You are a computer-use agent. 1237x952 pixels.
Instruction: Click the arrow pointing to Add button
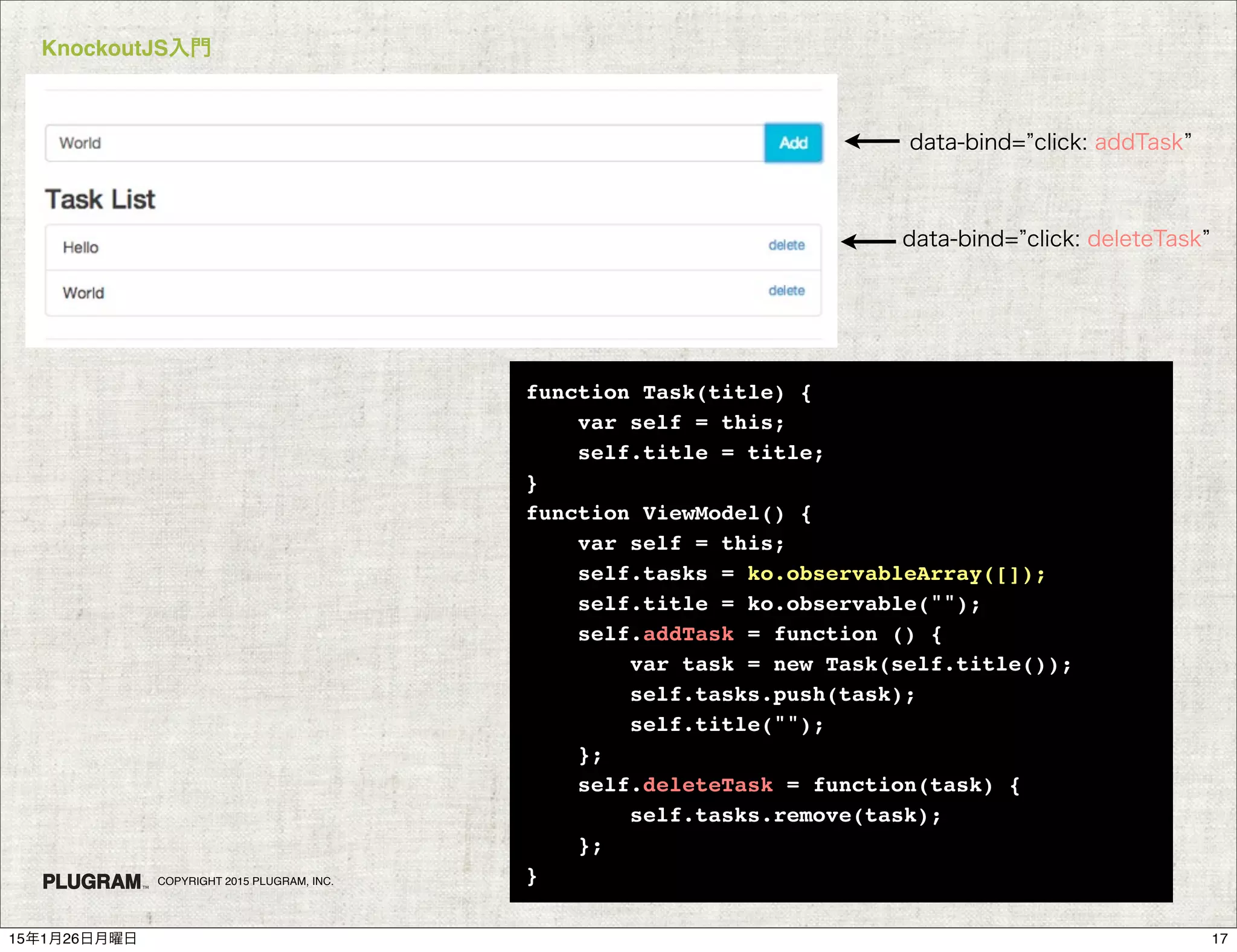coord(872,141)
